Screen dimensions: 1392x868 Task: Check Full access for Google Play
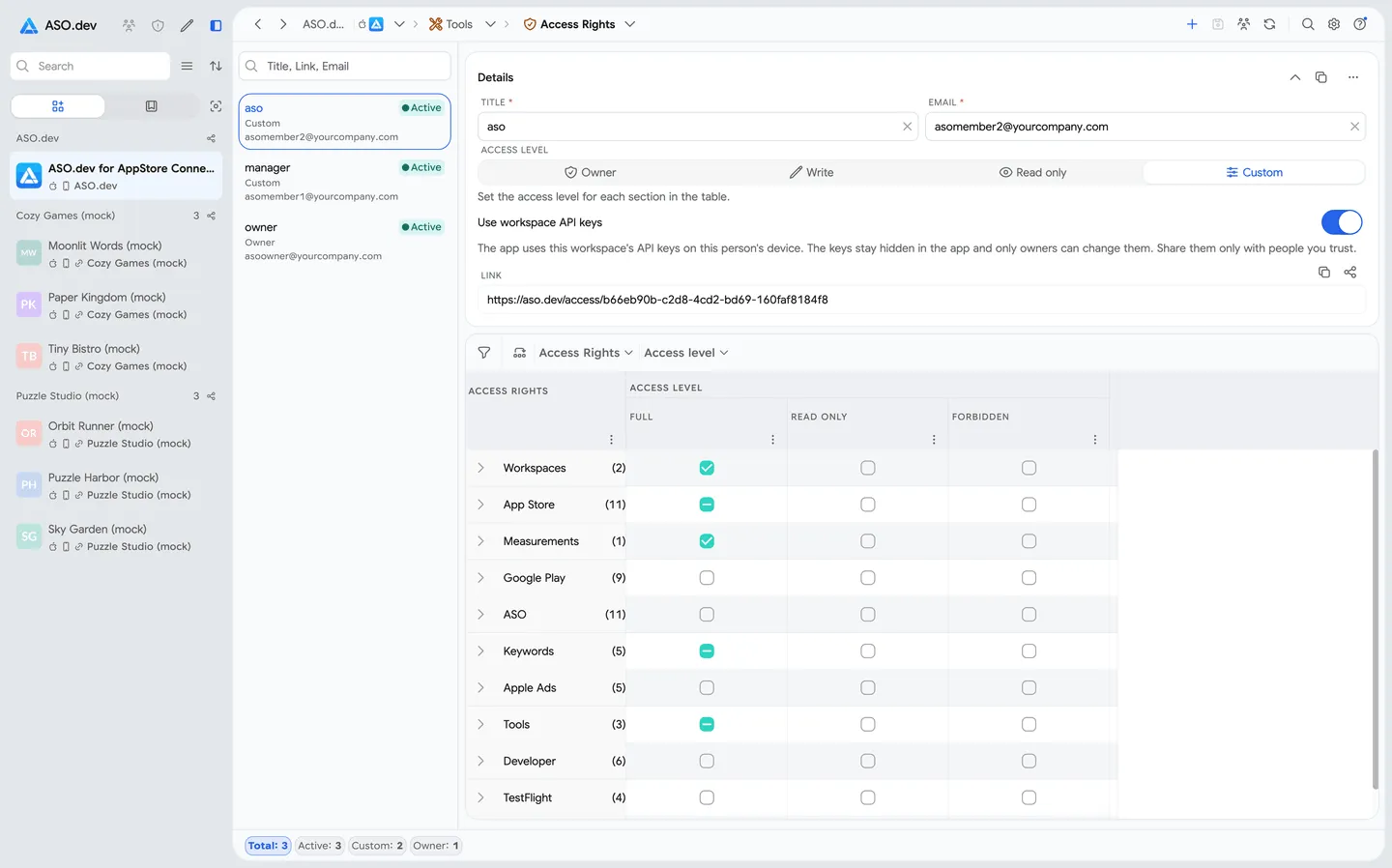(707, 578)
